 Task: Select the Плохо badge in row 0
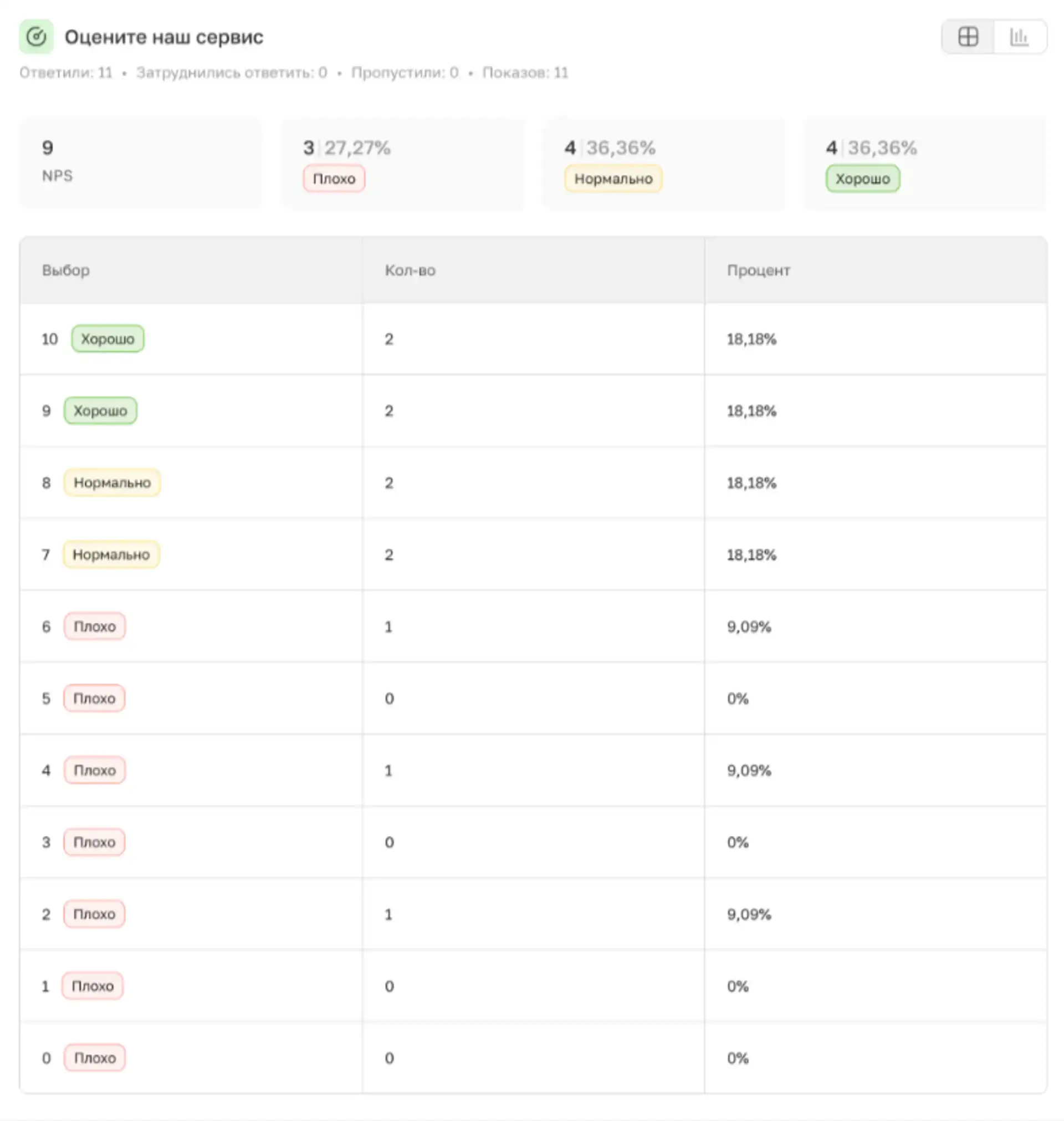tap(94, 1058)
